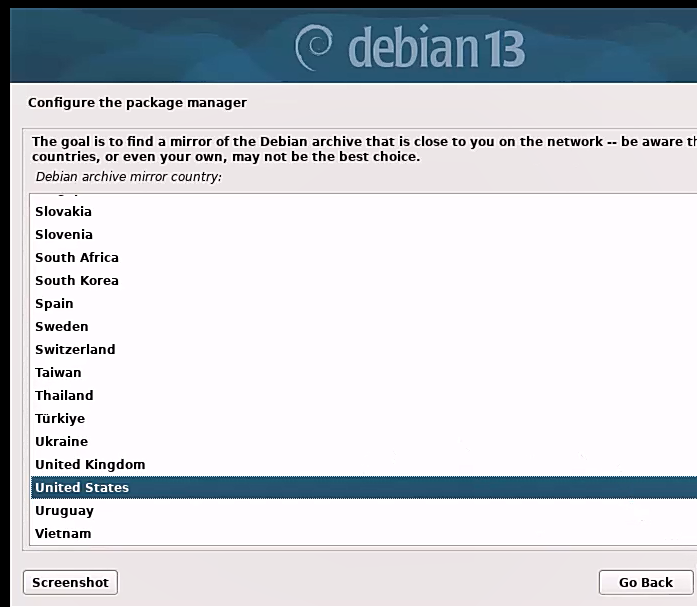Choose Sweden as mirror country
This screenshot has height=607, width=697.
[x=62, y=326]
